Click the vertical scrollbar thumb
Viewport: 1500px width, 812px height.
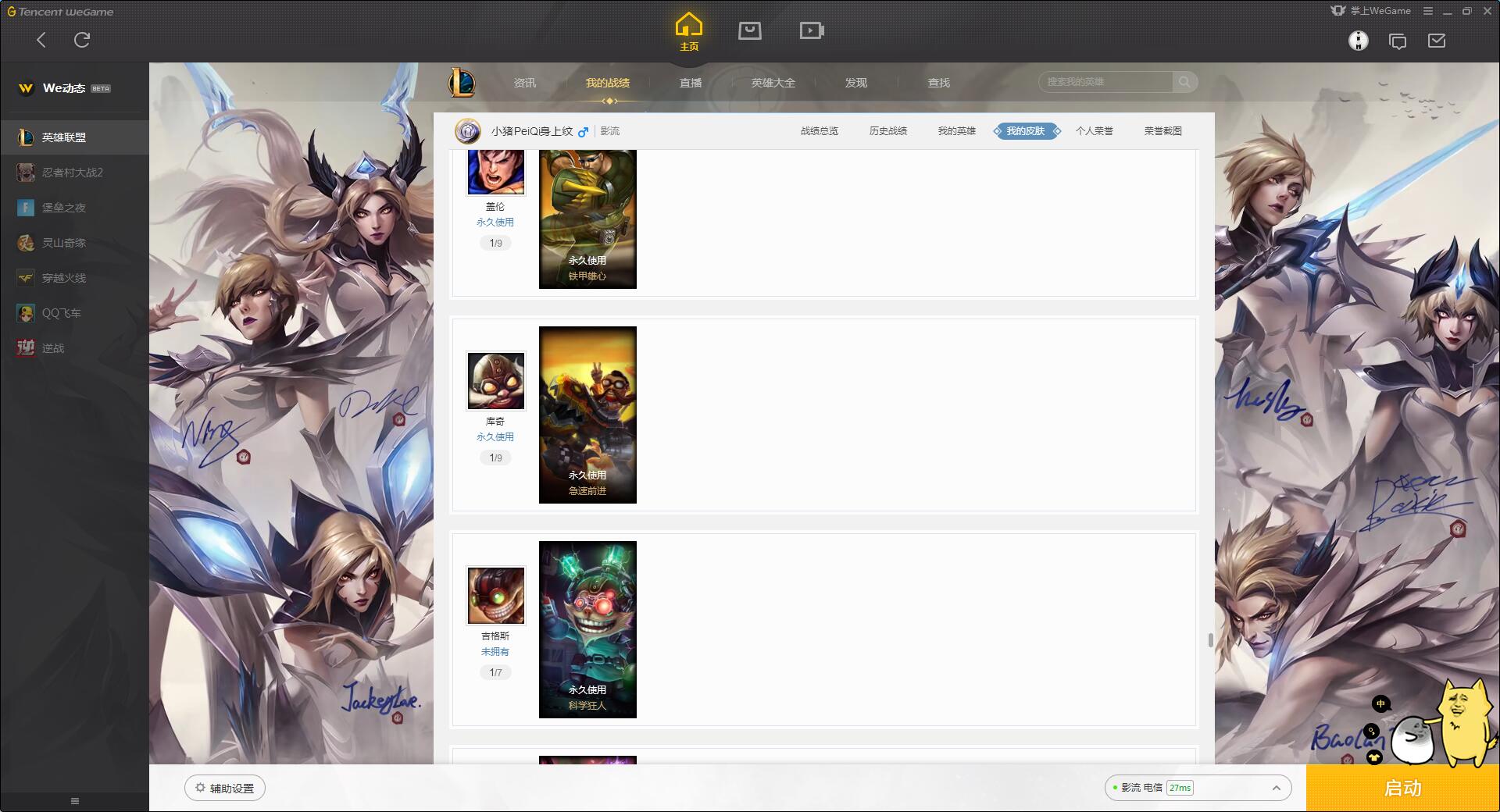1211,640
